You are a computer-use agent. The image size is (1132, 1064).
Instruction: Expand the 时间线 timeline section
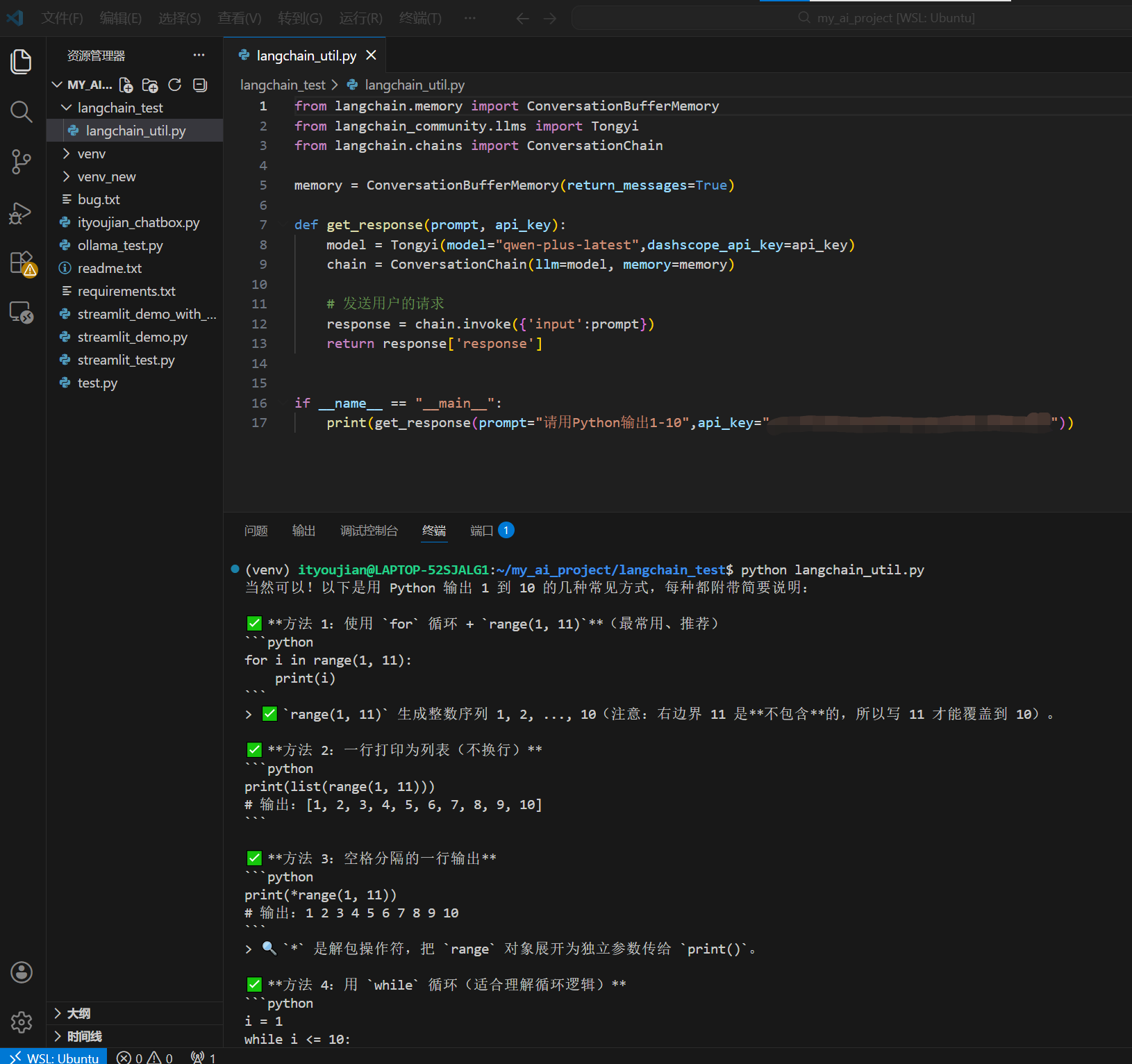tap(135, 1036)
